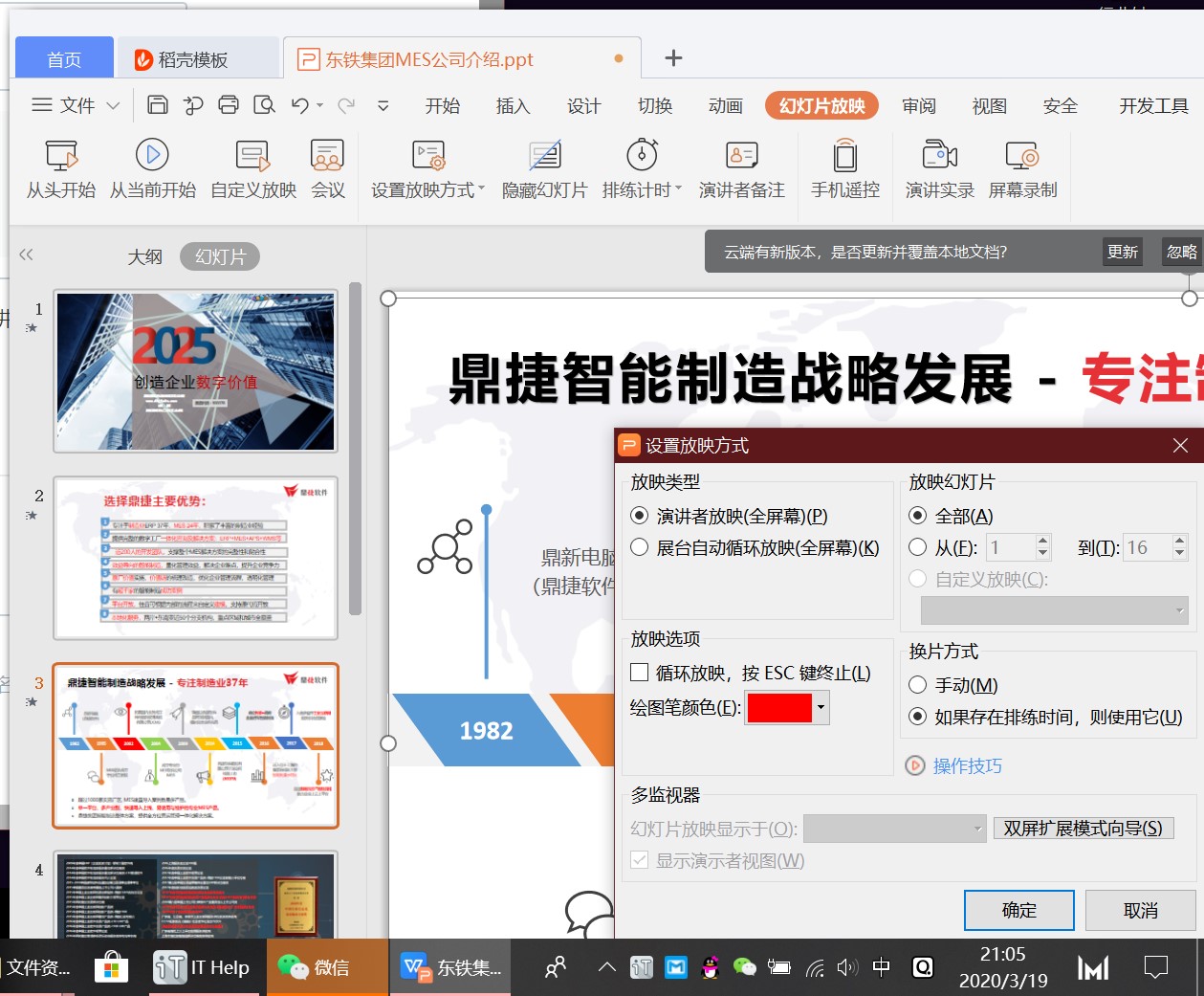Enable 循环放映，按 ESC 键终止 checkbox

[x=640, y=673]
